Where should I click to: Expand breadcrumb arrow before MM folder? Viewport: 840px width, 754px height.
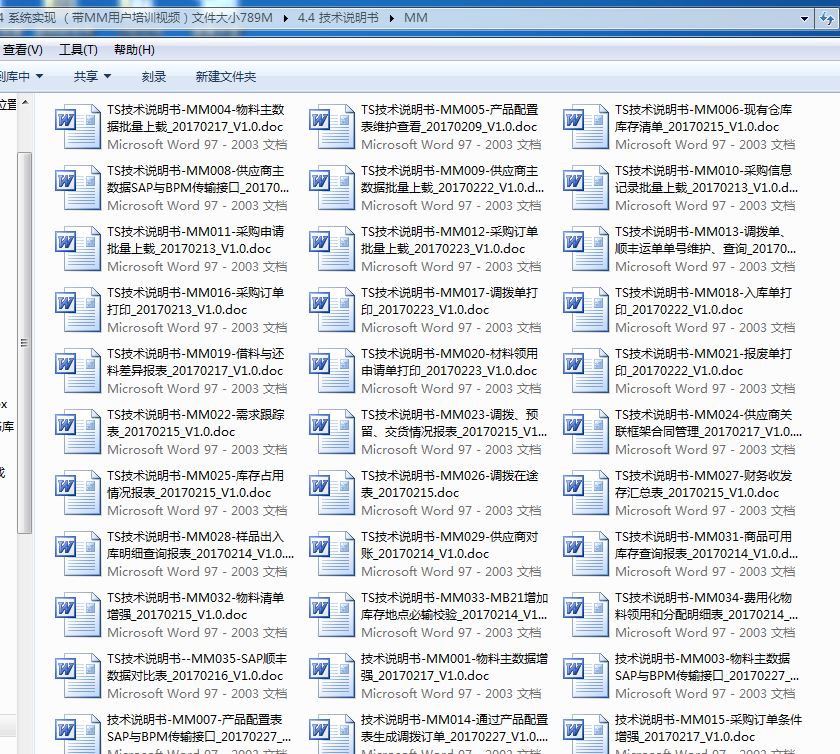[x=392, y=18]
